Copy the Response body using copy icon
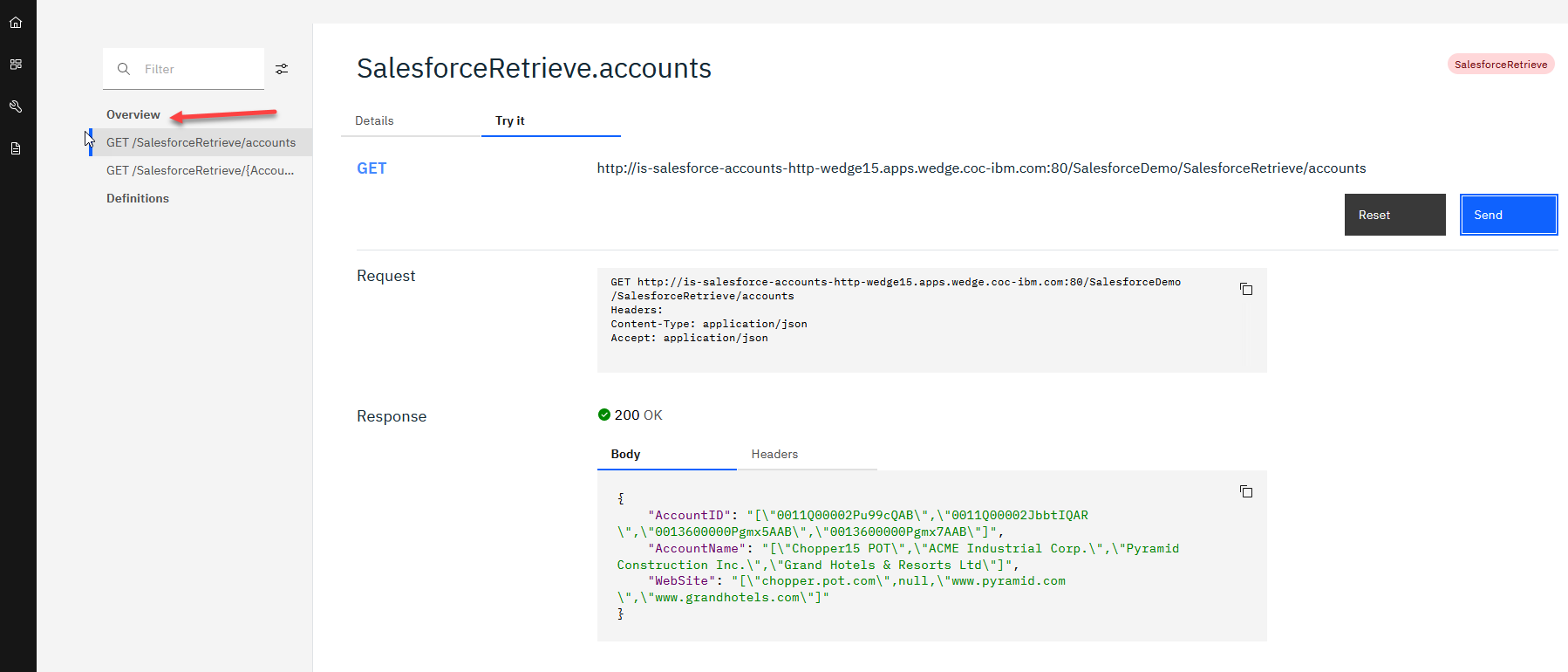 (x=1246, y=491)
